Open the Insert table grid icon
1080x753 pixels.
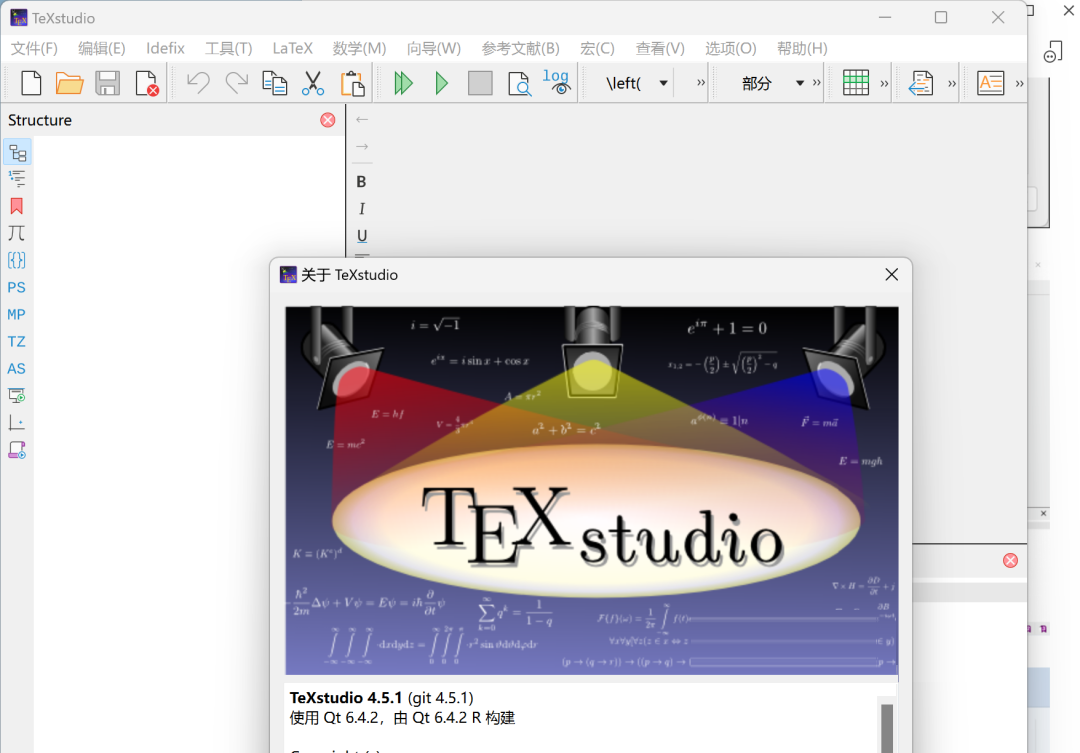point(855,84)
